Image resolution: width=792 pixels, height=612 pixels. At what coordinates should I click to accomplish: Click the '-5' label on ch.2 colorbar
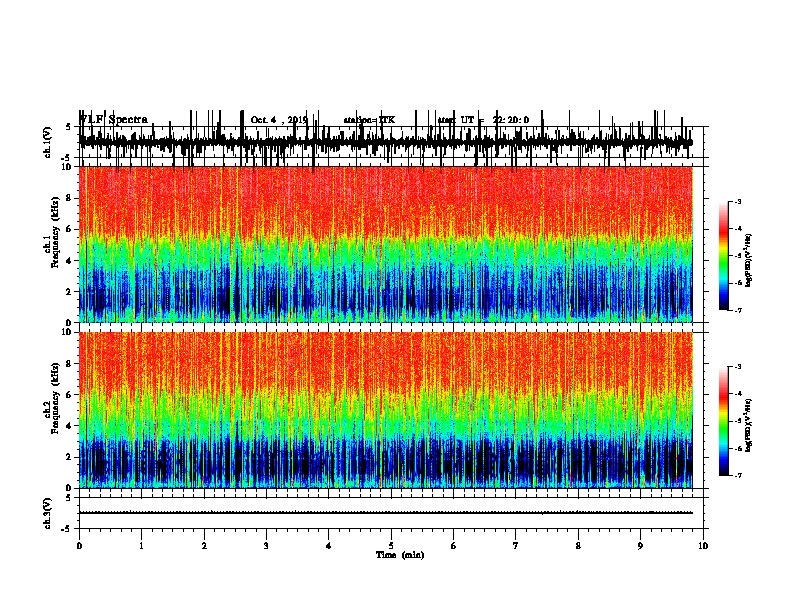(x=737, y=421)
